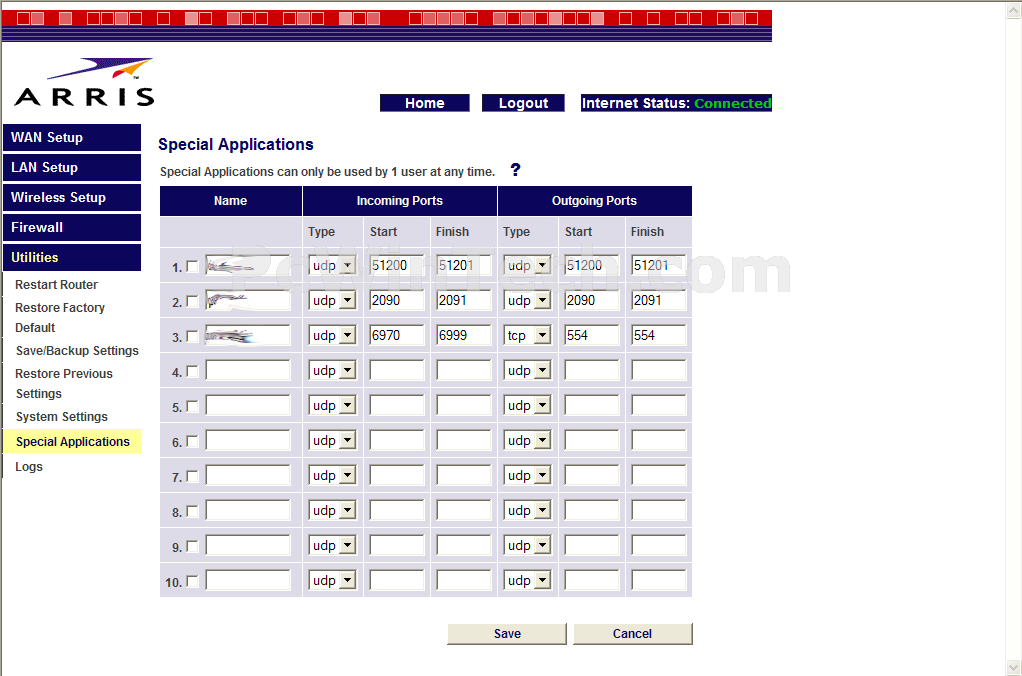The height and width of the screenshot is (676, 1022).
Task: Open the Logs link
Action: coord(29,467)
